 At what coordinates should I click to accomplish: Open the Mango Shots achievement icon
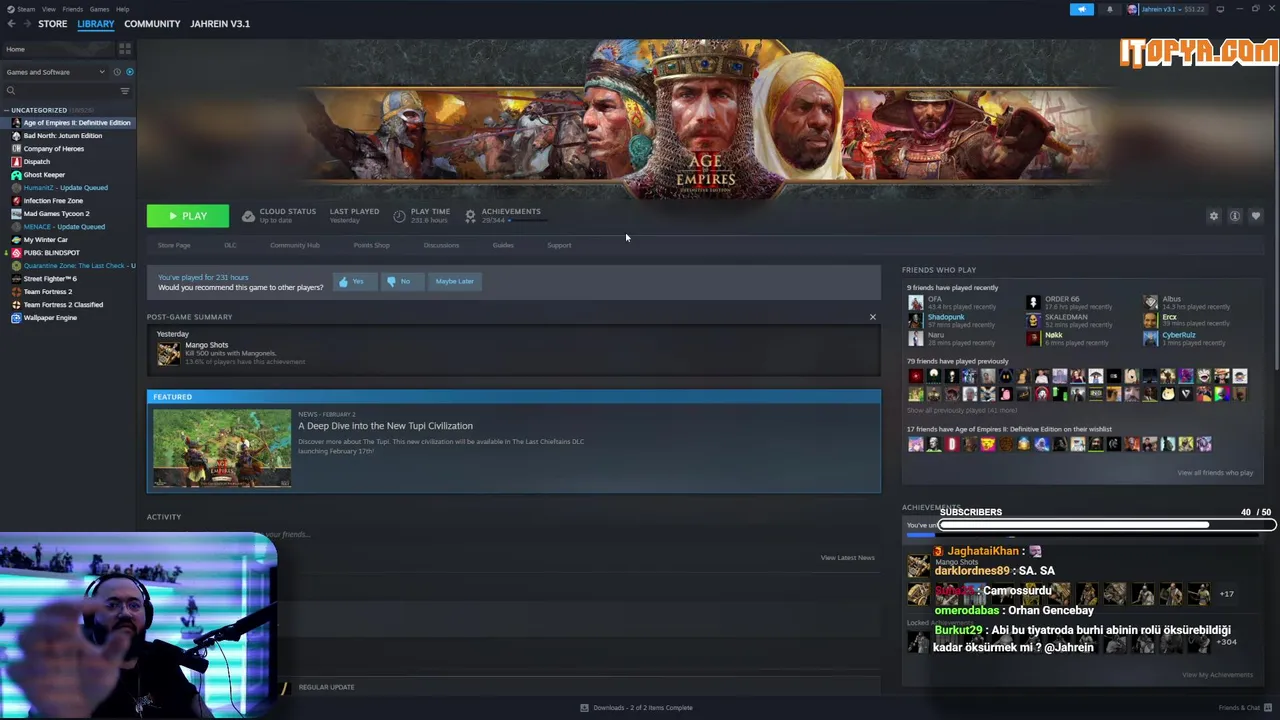point(168,353)
